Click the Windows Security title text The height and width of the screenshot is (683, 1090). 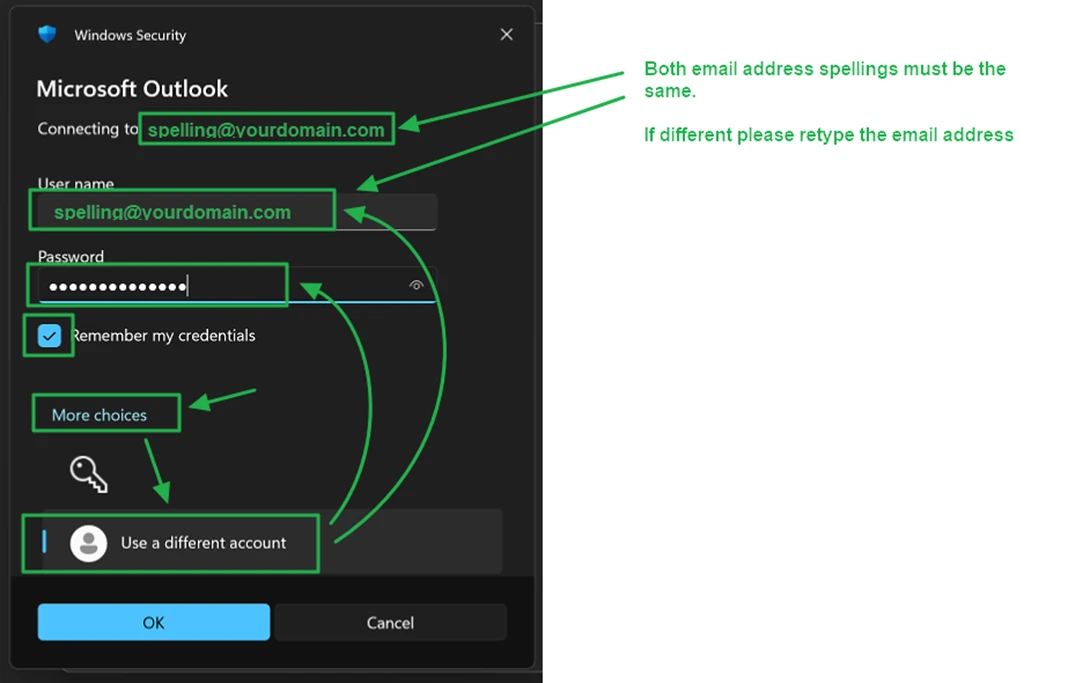point(130,35)
